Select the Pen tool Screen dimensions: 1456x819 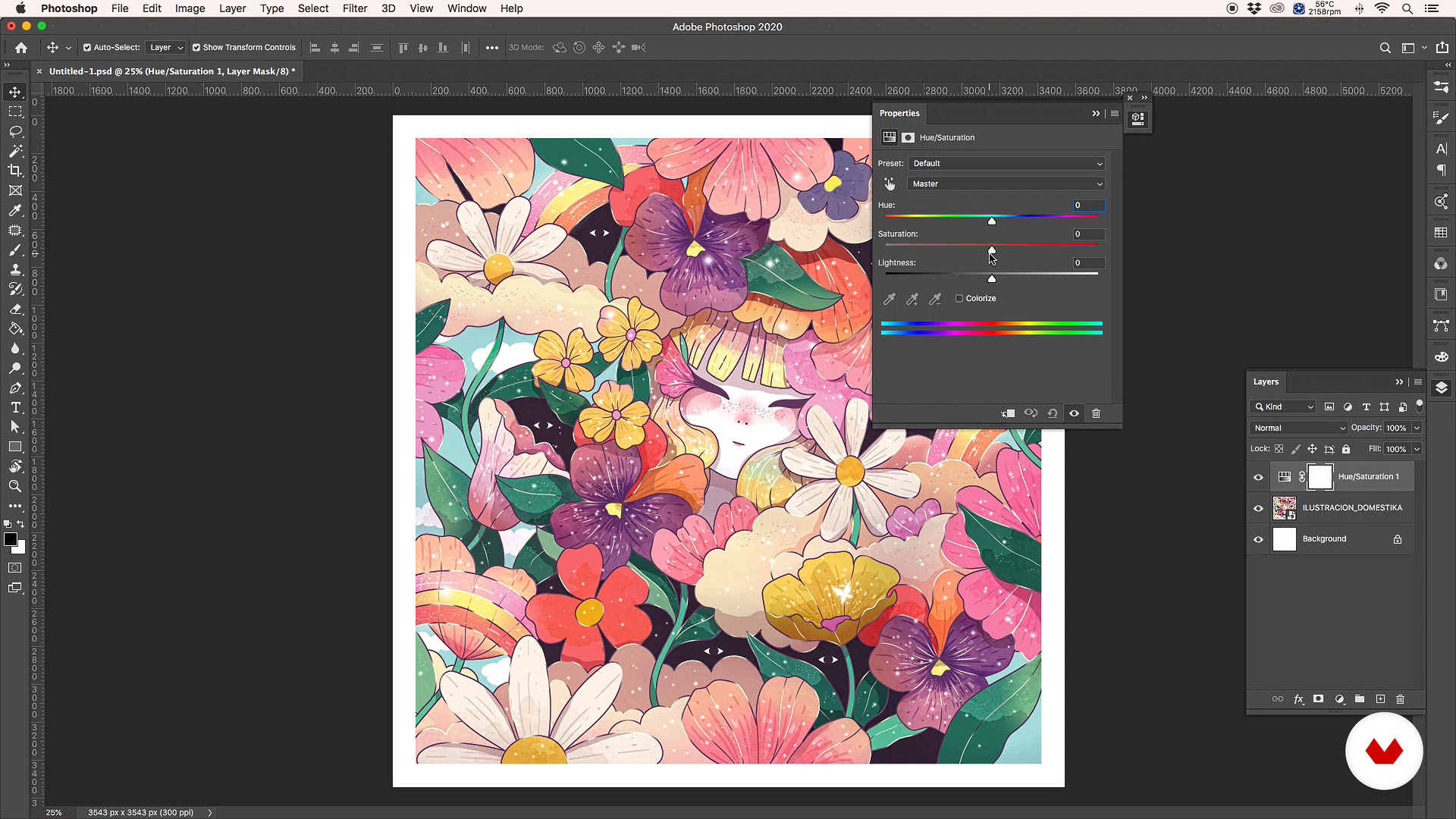coord(15,388)
